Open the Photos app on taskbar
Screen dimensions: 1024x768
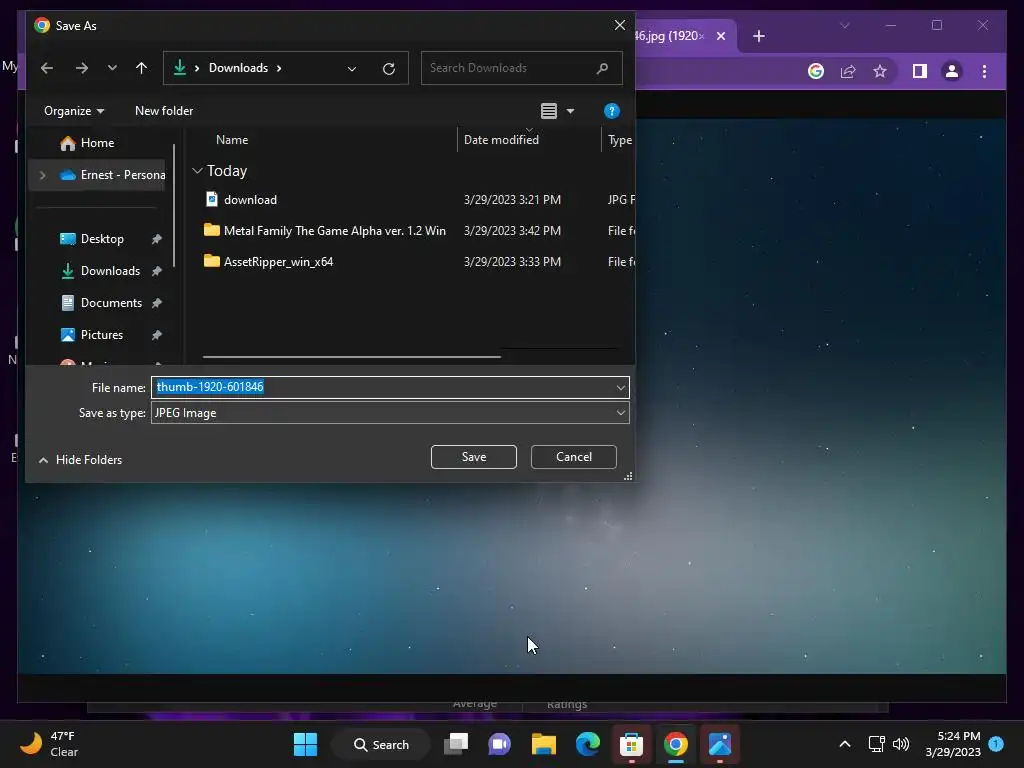[720, 744]
